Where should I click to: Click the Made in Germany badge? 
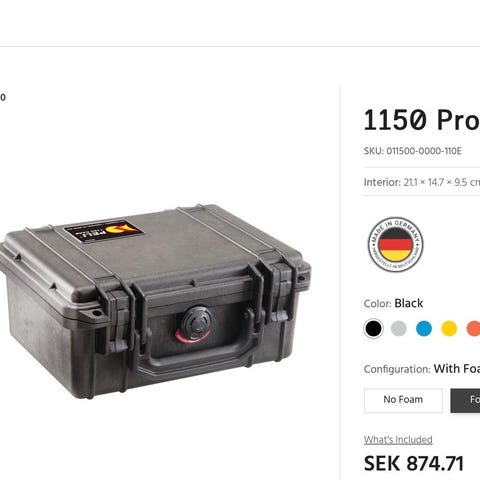(395, 244)
